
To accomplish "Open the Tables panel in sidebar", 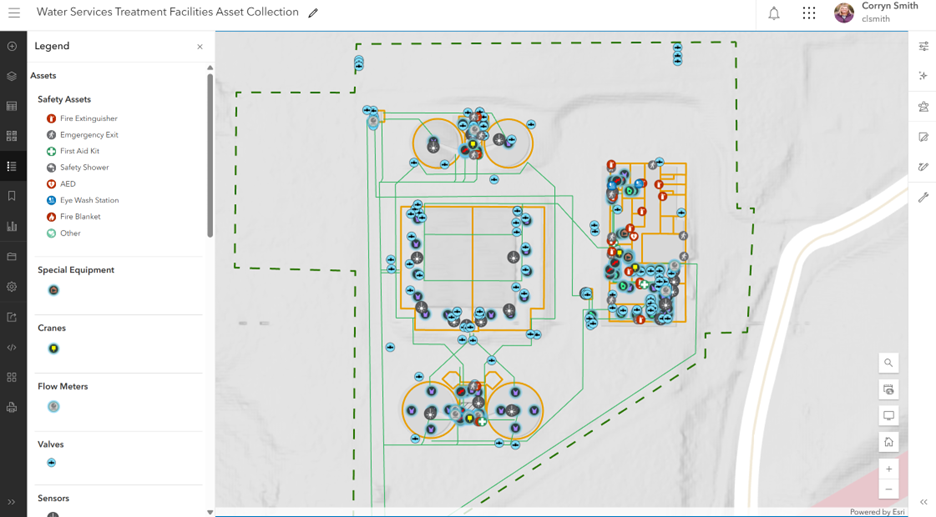I will pos(11,106).
